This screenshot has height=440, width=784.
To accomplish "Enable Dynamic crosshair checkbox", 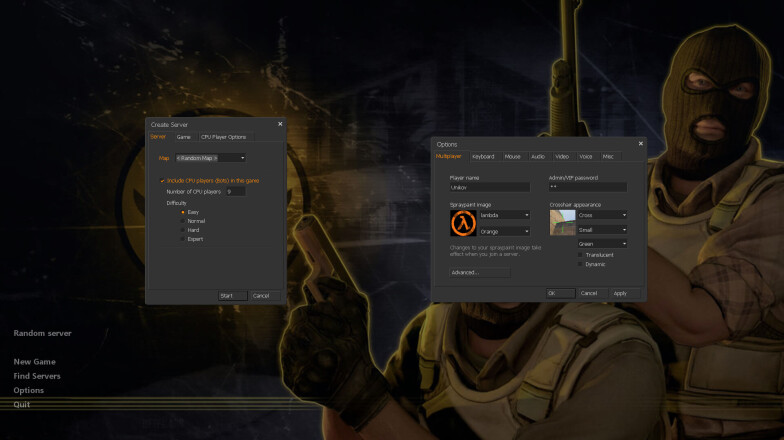I will [580, 264].
